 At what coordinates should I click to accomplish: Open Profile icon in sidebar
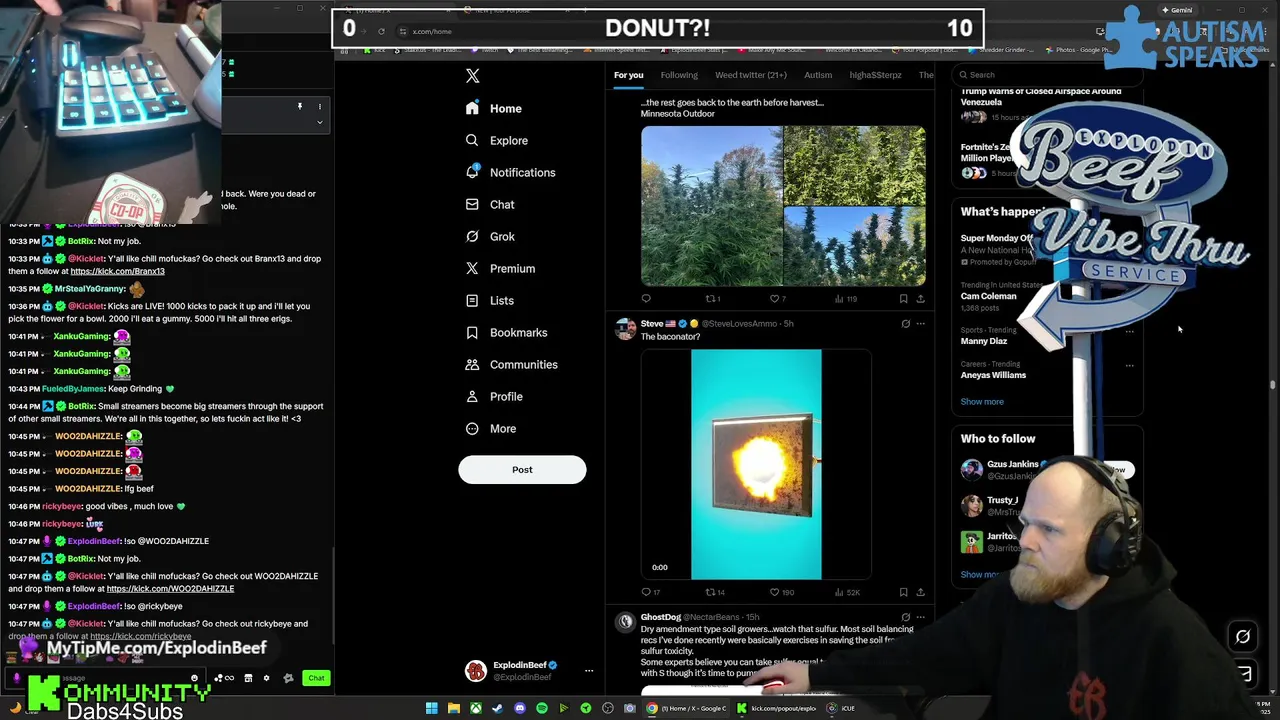point(472,396)
